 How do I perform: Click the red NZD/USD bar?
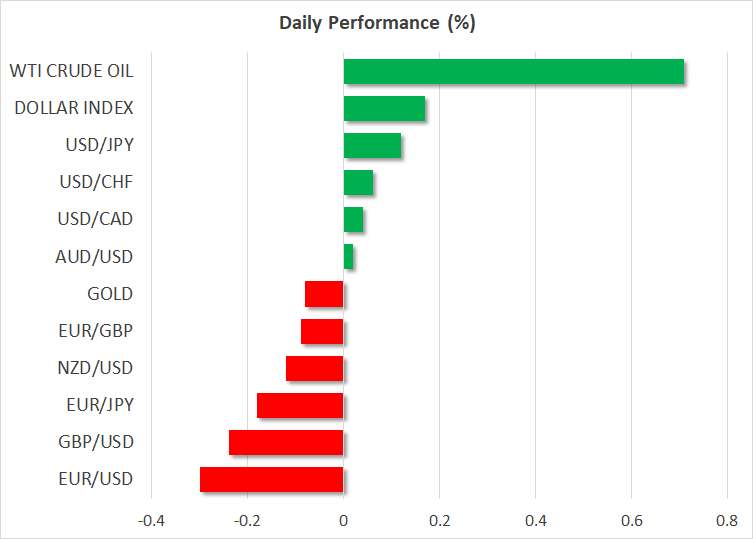[x=314, y=368]
